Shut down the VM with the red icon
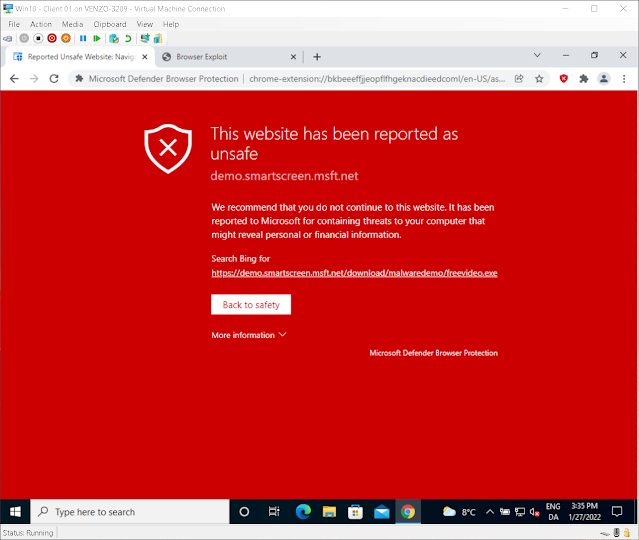 tap(52, 38)
